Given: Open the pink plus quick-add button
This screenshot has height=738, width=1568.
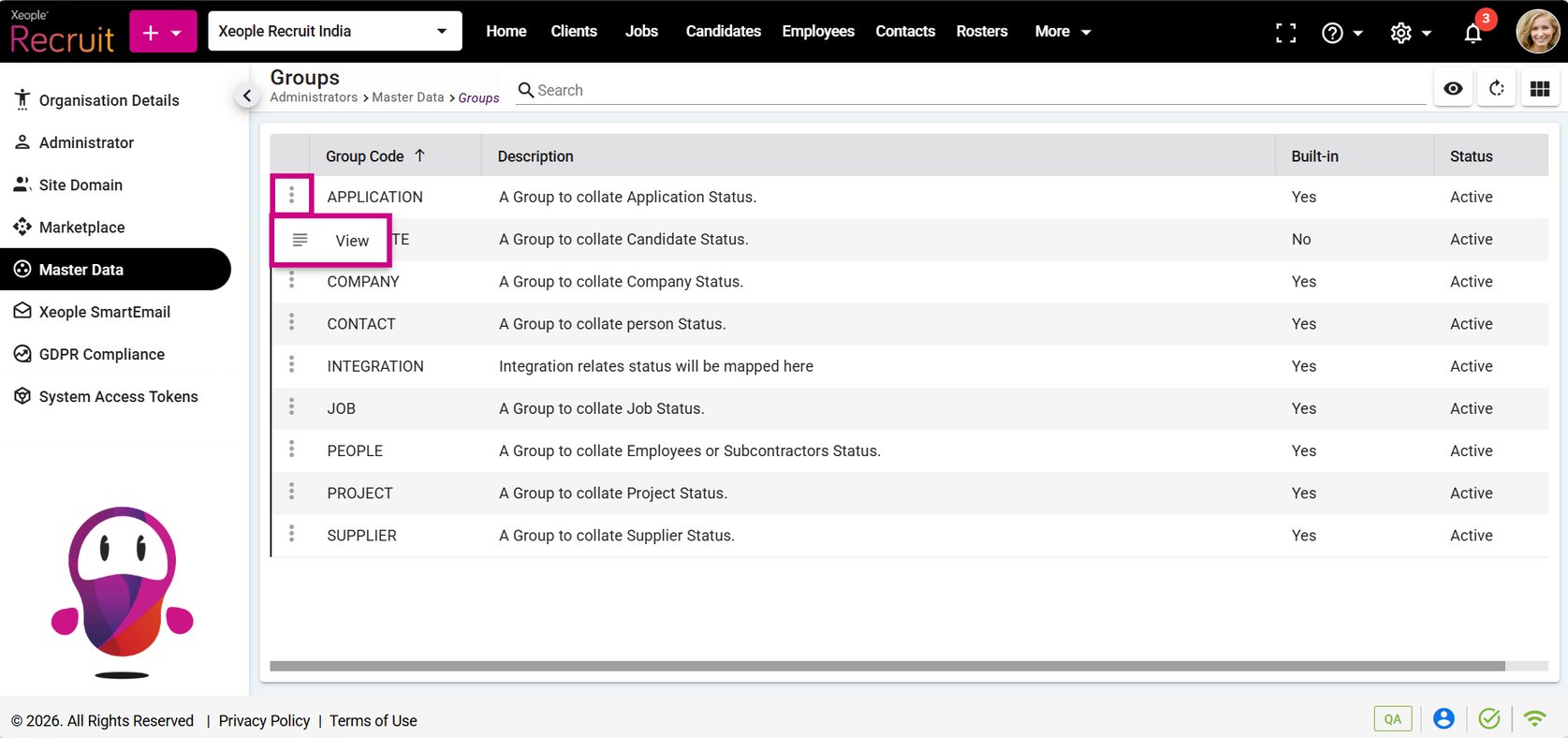Looking at the screenshot, I should click(163, 32).
